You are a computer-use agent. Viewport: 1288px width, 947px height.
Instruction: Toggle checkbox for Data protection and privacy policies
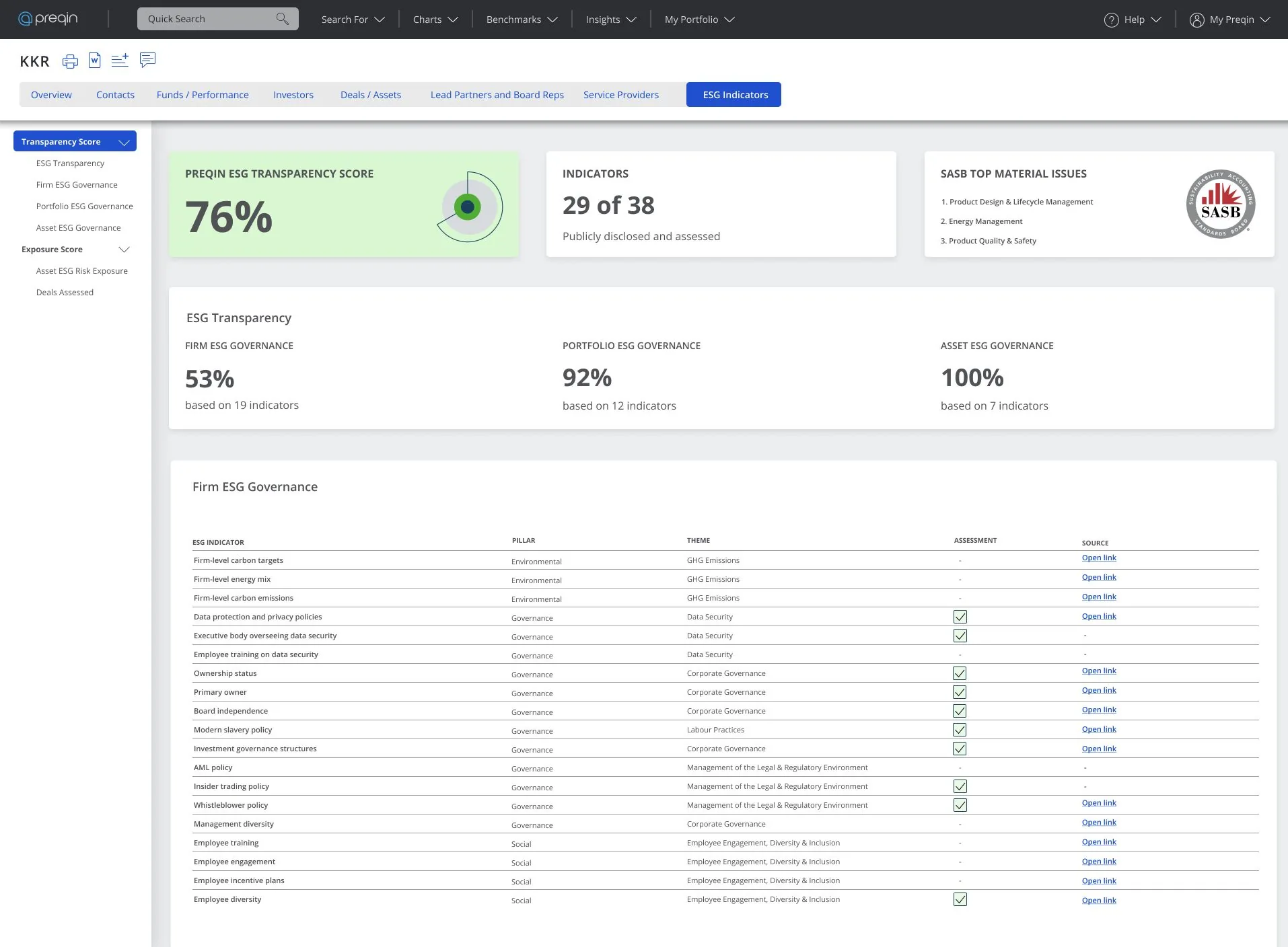tap(960, 617)
